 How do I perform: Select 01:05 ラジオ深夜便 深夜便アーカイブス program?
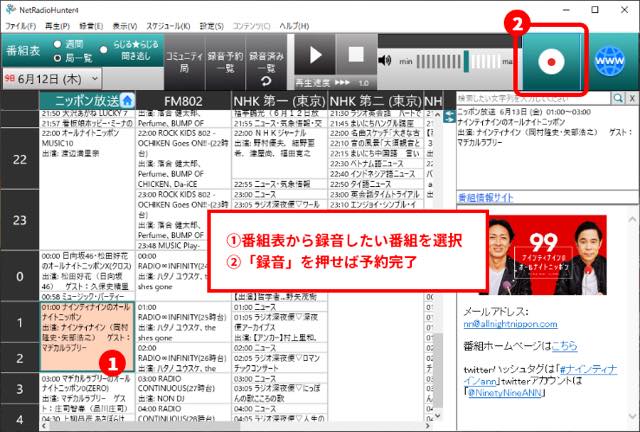coord(280,327)
